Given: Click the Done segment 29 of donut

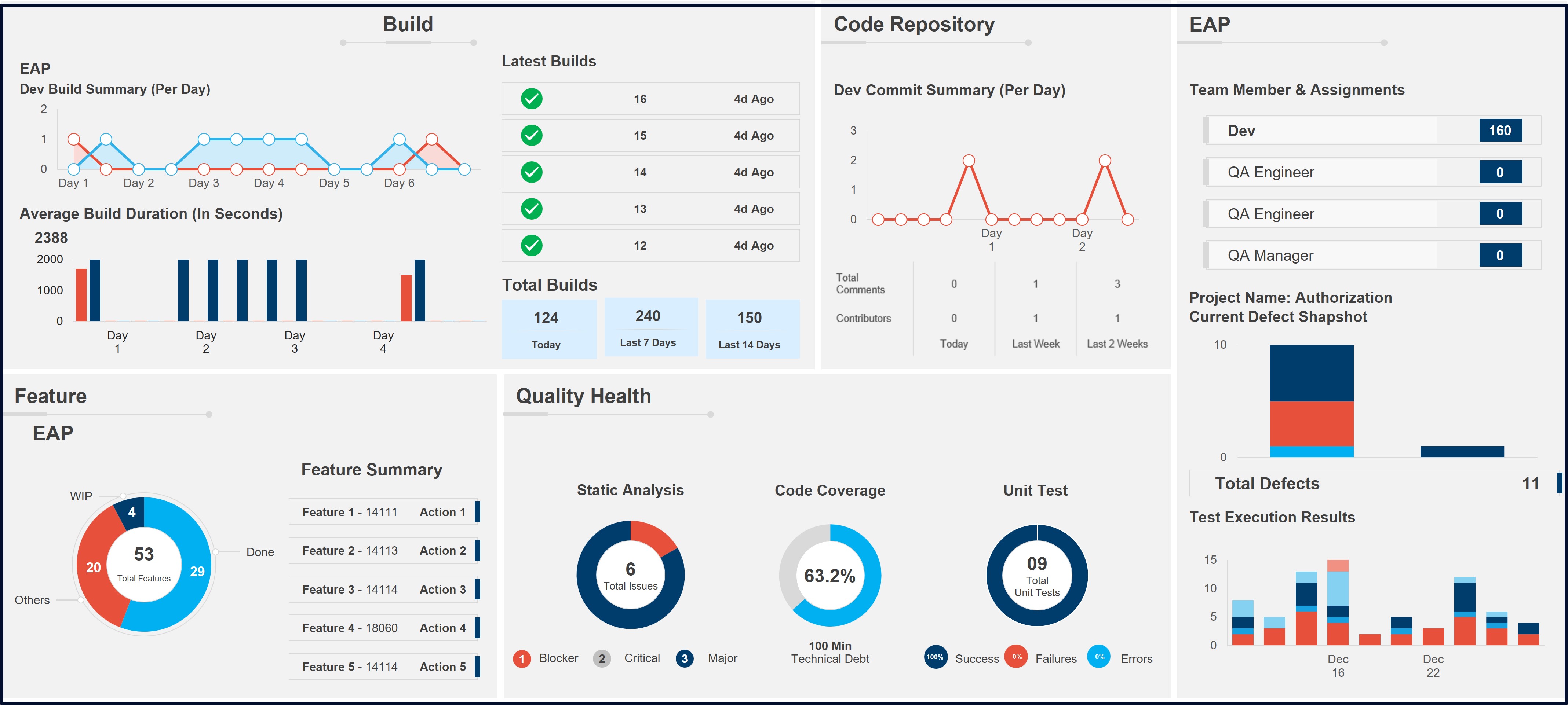Looking at the screenshot, I should [x=197, y=571].
